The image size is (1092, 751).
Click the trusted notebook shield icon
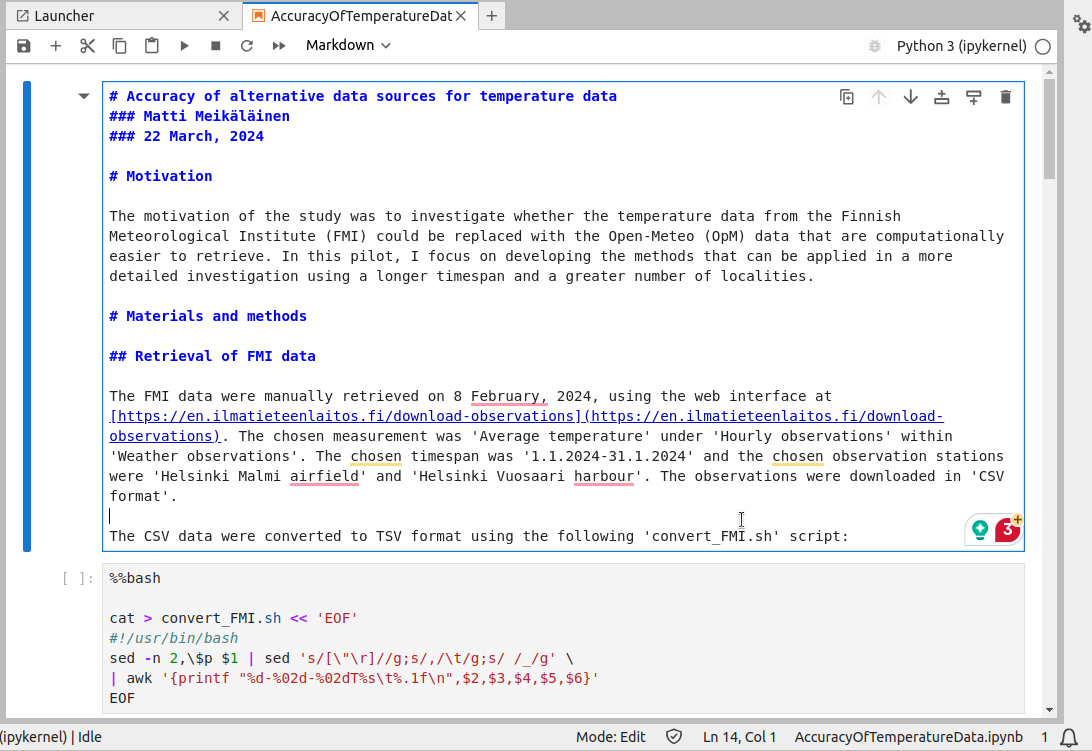[674, 737]
